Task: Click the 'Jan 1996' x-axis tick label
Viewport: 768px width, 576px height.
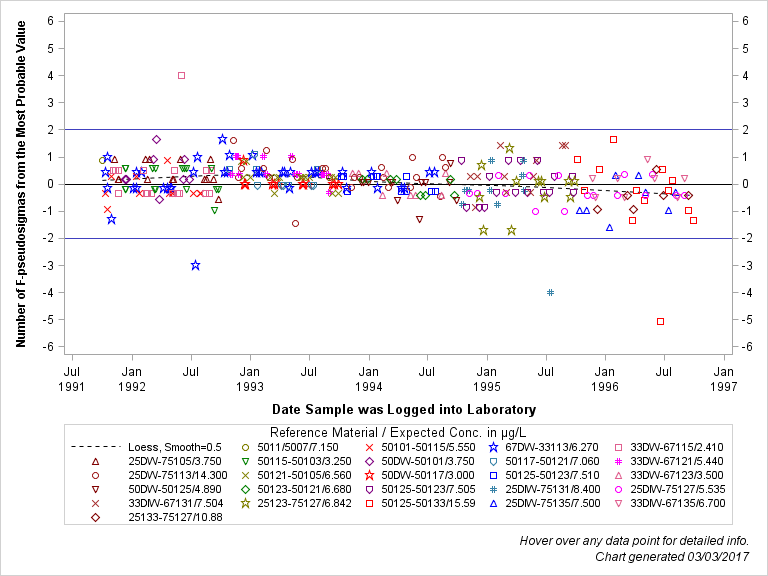Action: [x=605, y=380]
